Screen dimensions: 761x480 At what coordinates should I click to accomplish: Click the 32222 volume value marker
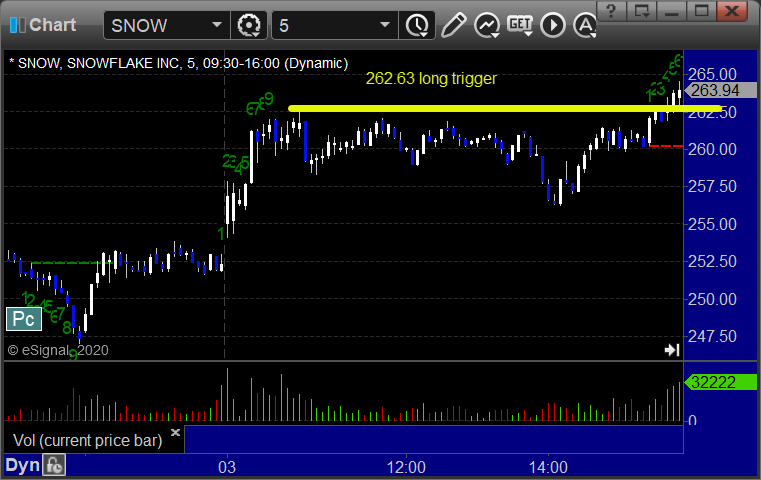pos(720,382)
